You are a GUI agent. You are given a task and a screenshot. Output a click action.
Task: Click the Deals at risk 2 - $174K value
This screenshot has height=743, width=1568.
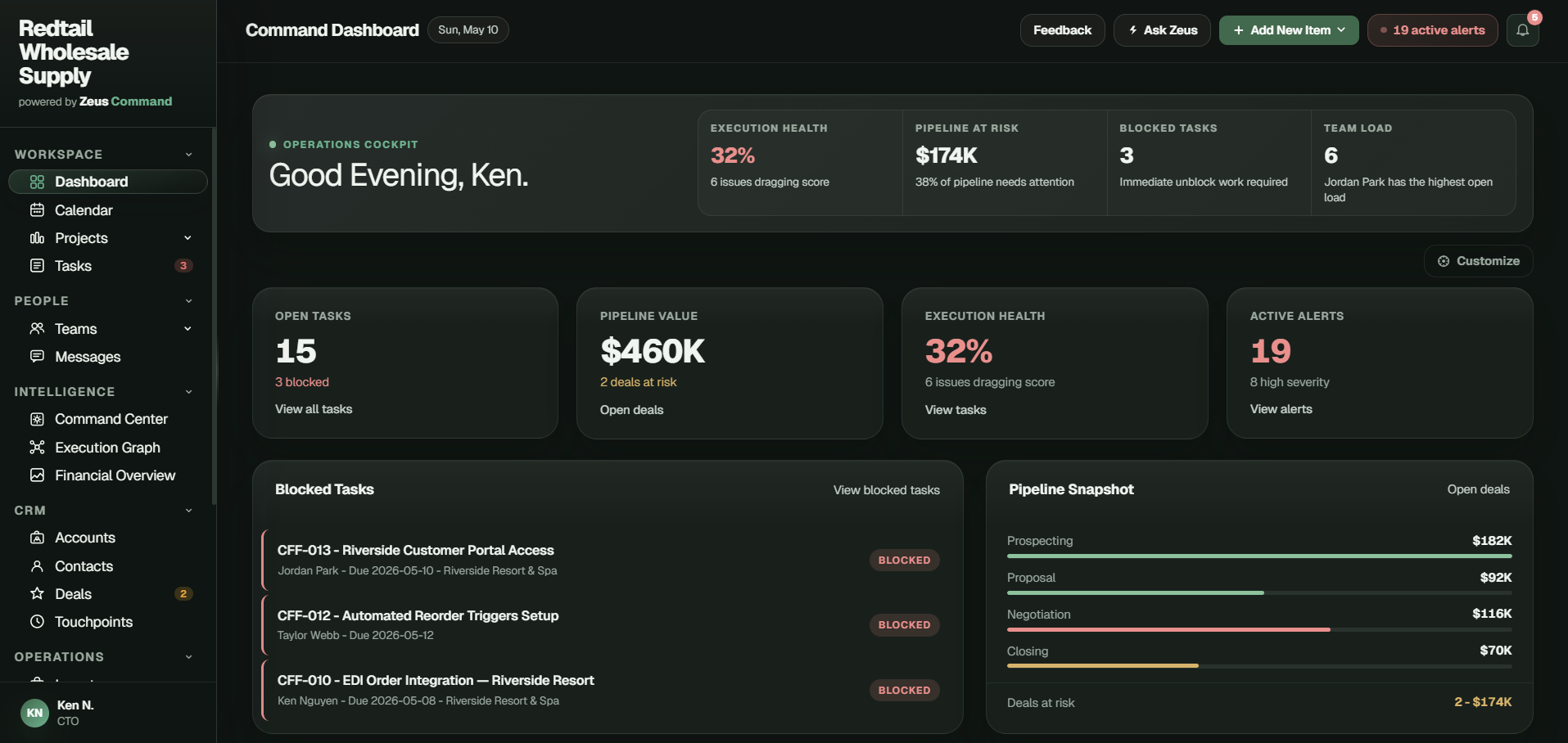tap(1483, 702)
